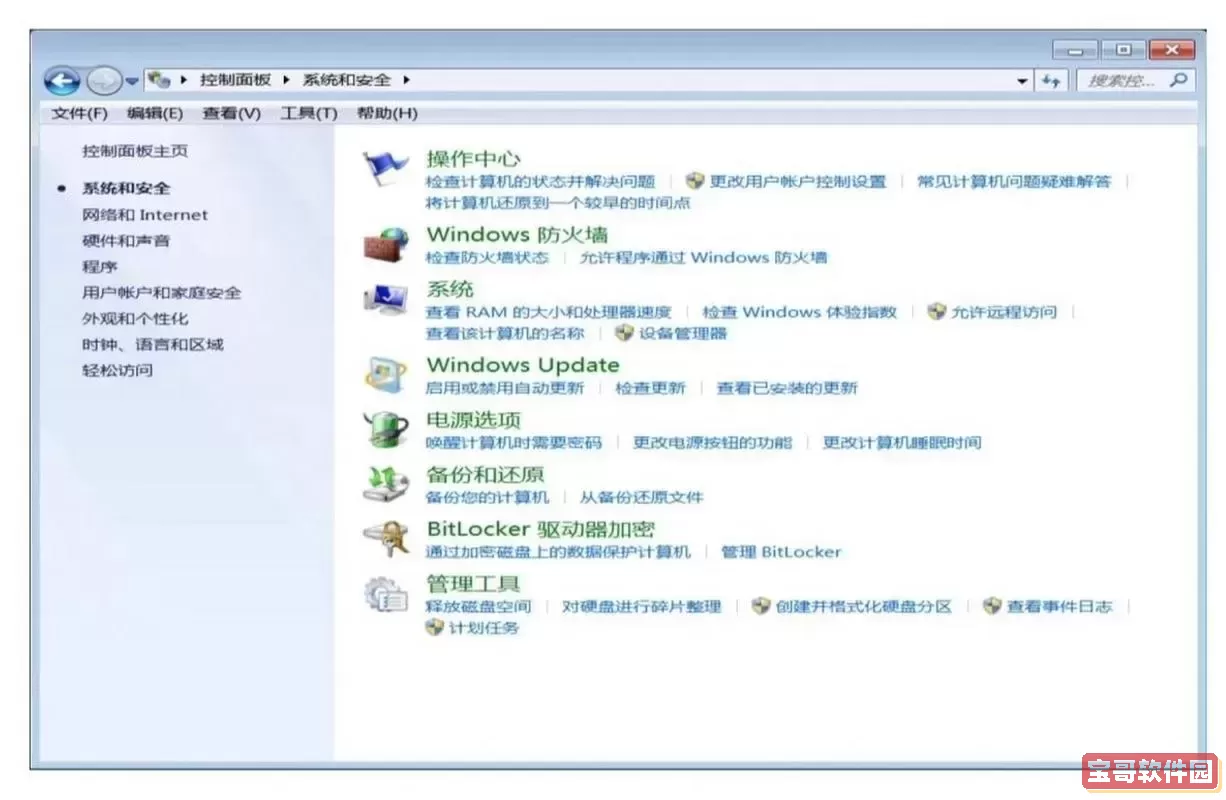This screenshot has width=1226, height=800.
Task: Open the 电源选项 heading
Action: [473, 419]
